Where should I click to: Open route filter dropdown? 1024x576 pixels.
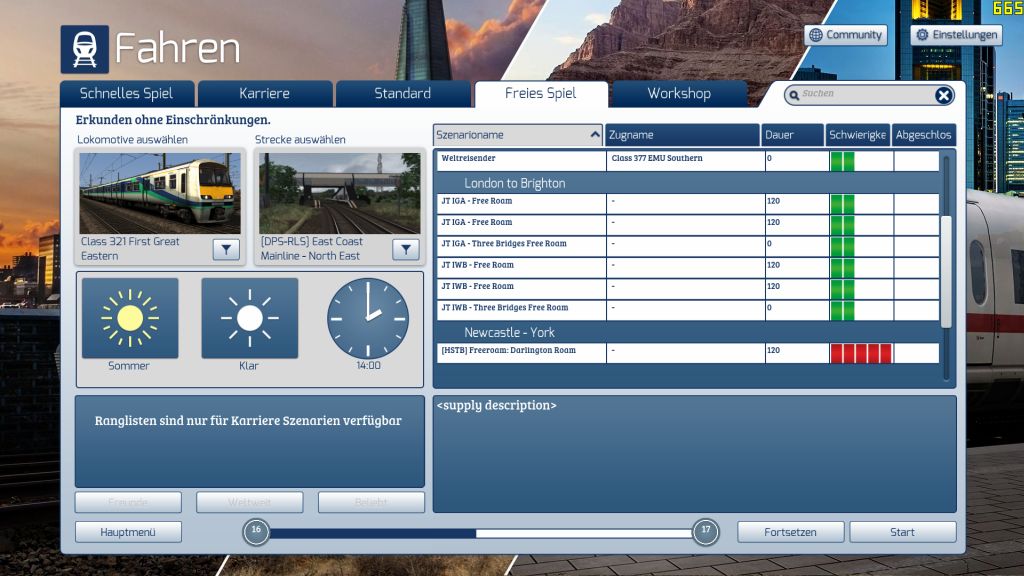pos(406,249)
